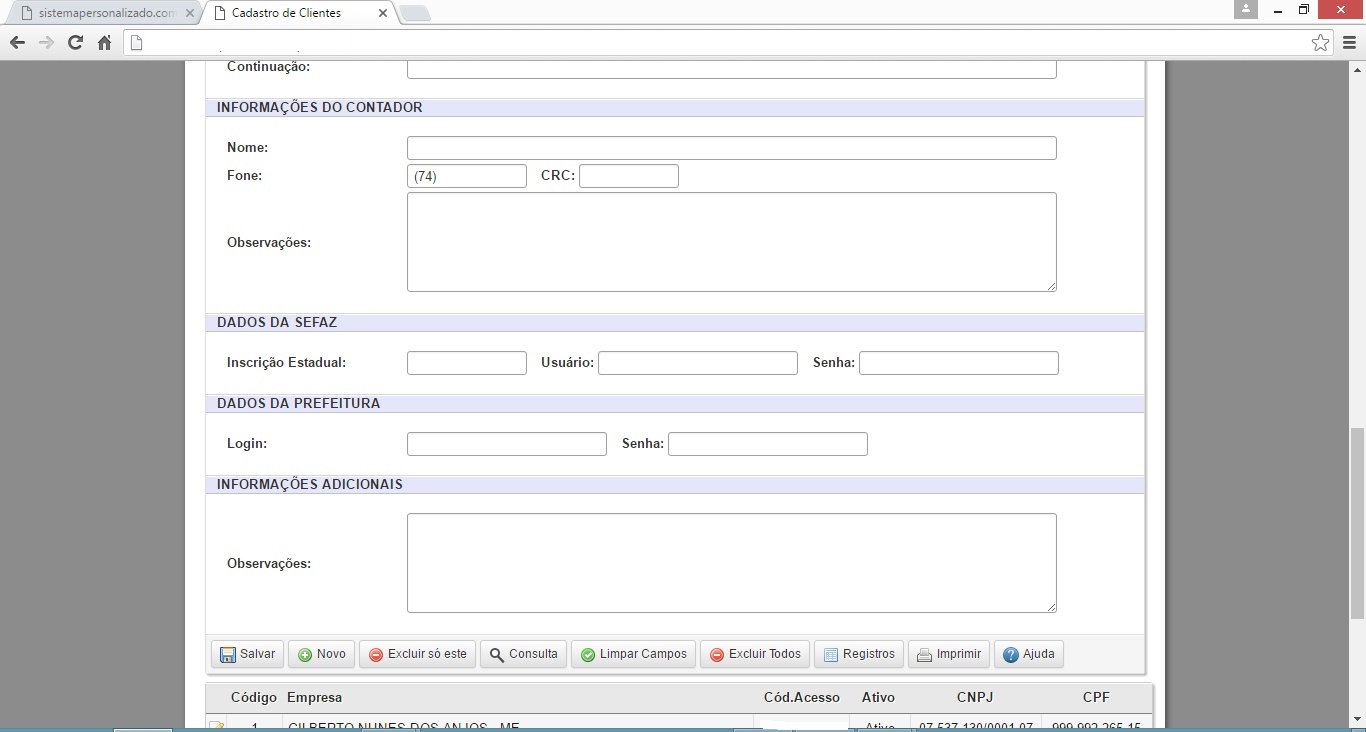Click the contador Nome input field
Viewport: 1366px width, 732px height.
tap(731, 148)
